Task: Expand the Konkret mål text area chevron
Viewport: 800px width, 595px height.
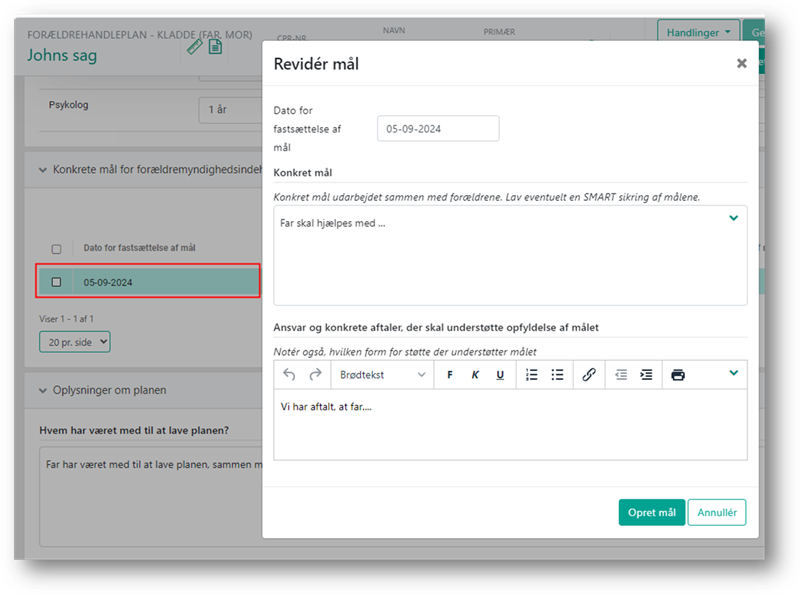Action: (733, 217)
